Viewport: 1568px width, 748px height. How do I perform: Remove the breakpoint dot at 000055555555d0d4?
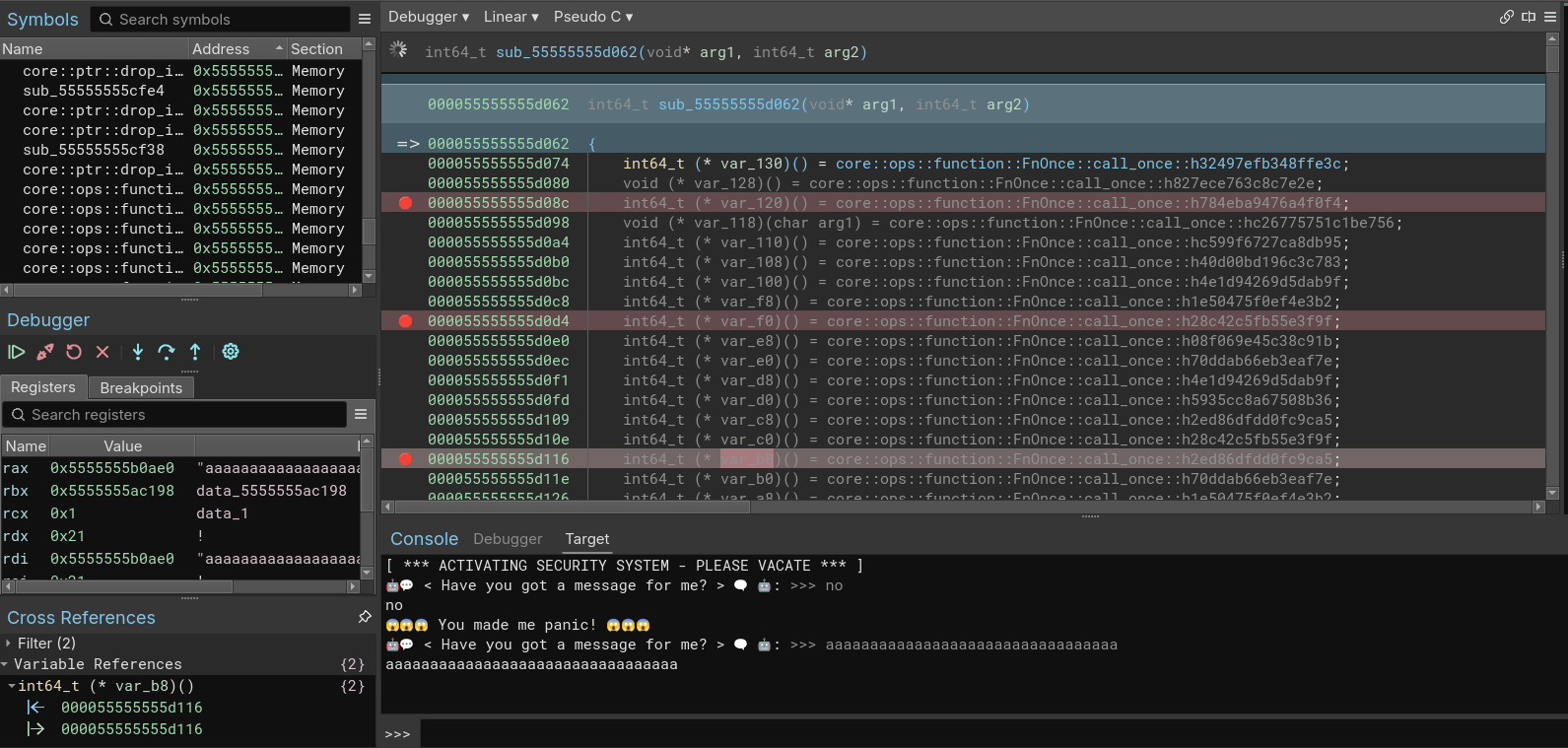(405, 321)
